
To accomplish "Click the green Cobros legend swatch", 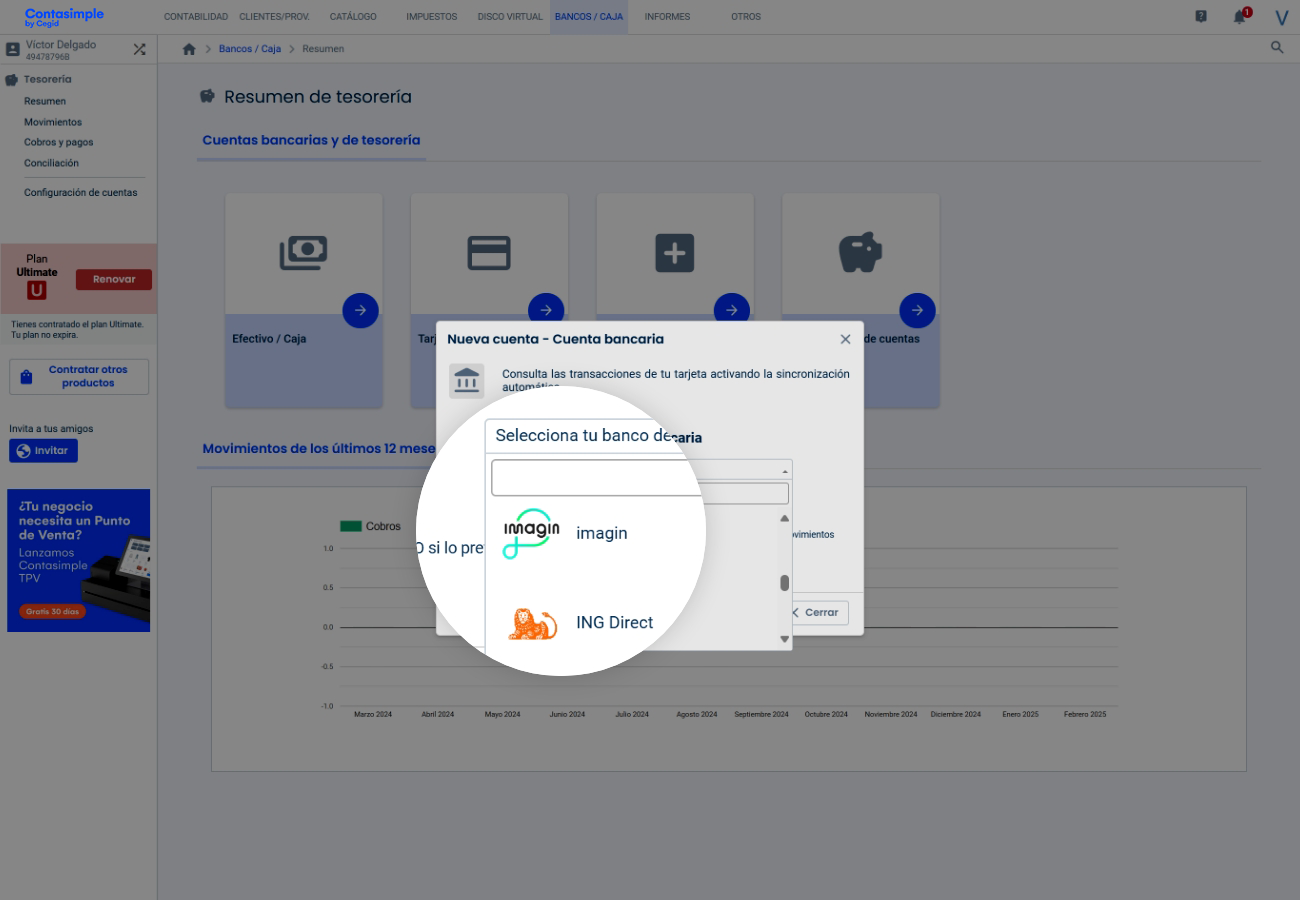I will (x=351, y=526).
